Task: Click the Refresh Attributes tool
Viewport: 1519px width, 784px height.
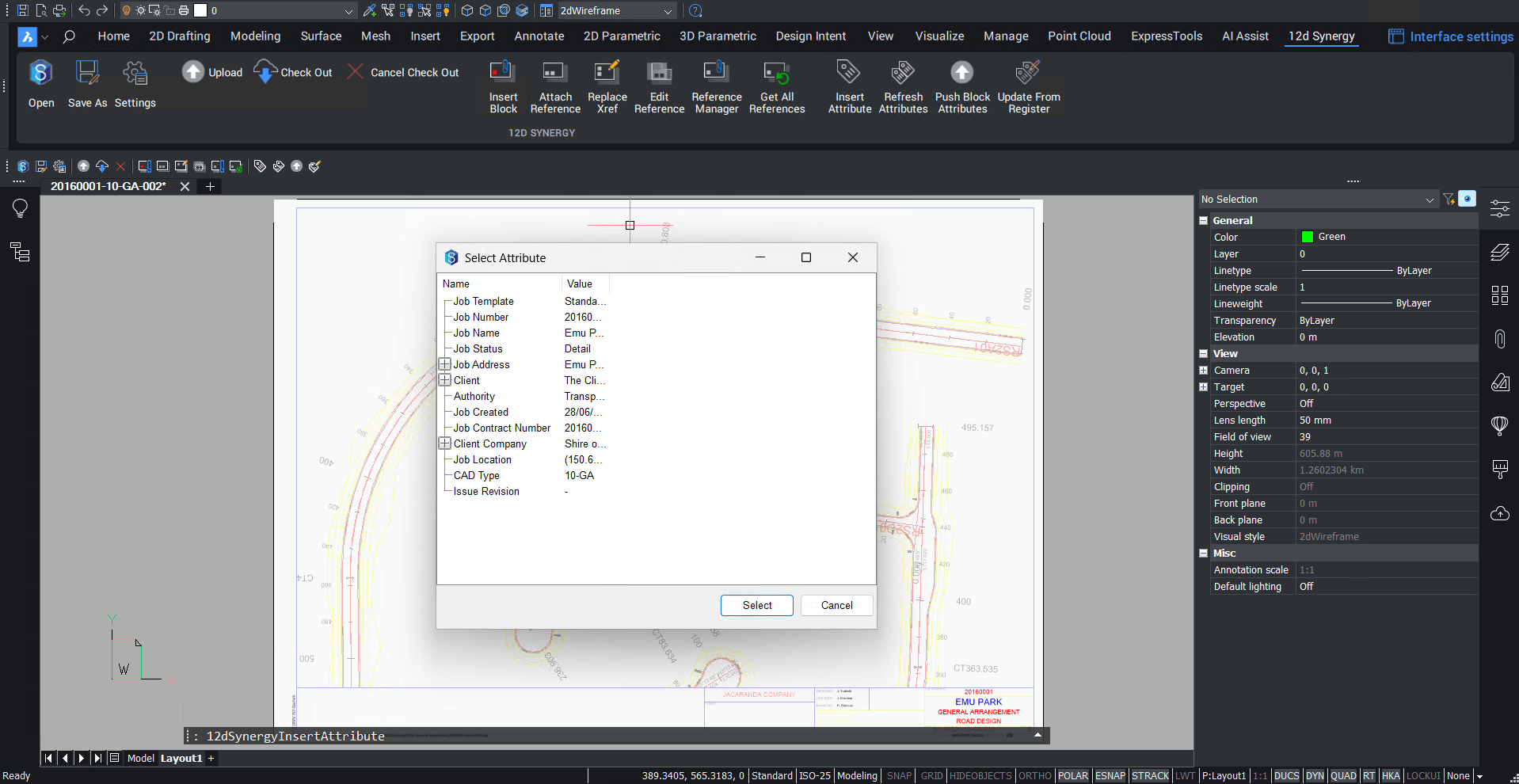Action: click(x=903, y=87)
